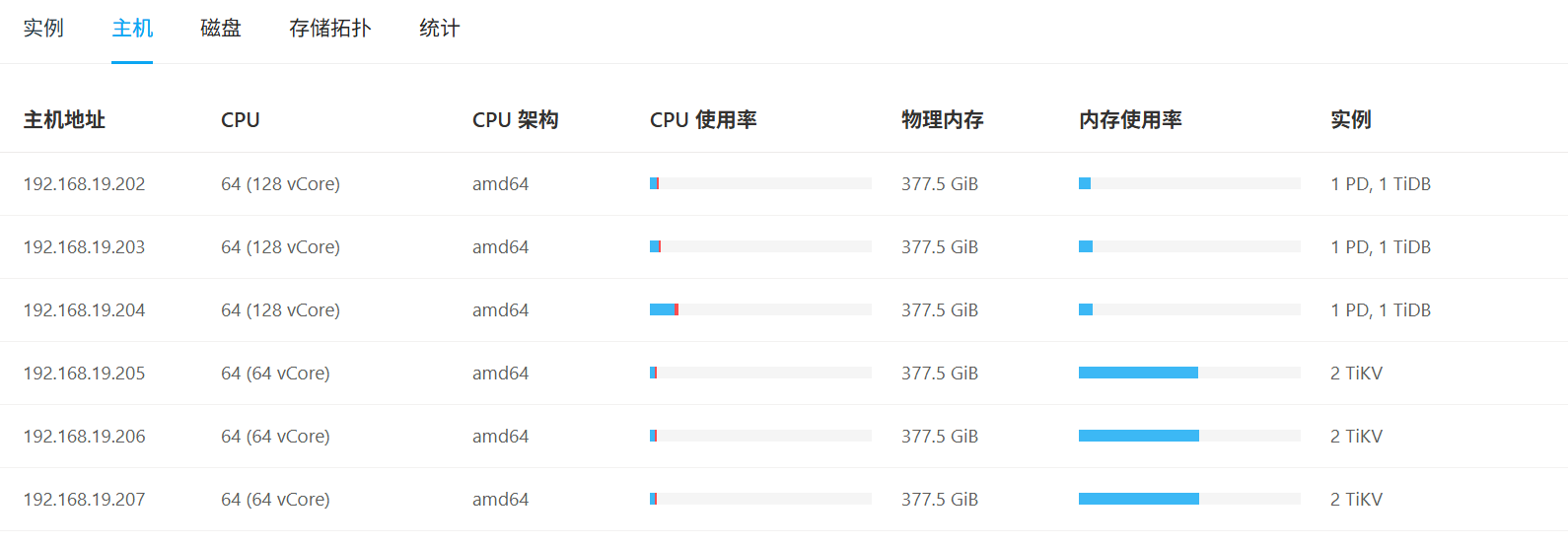Open the 磁盘 tab

[221, 29]
